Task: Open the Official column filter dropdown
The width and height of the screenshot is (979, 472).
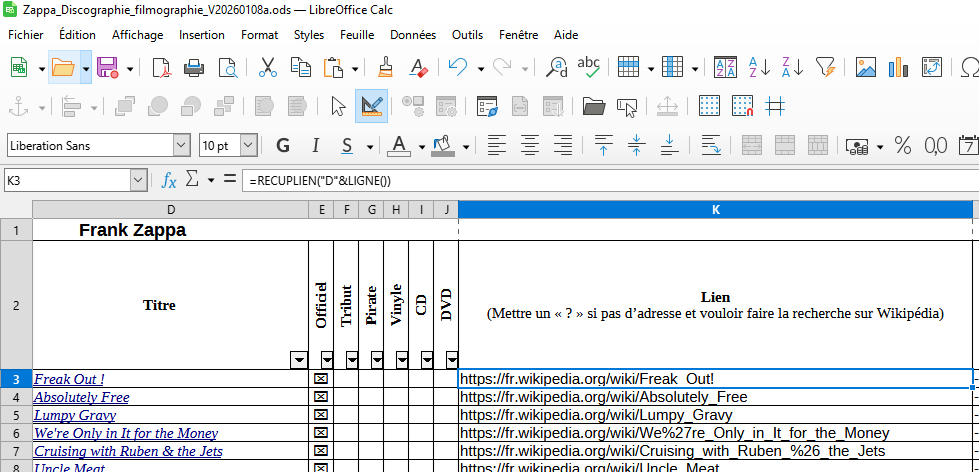Action: [327, 360]
